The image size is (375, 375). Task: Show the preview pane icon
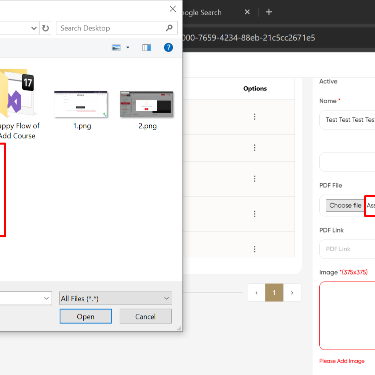tap(146, 48)
